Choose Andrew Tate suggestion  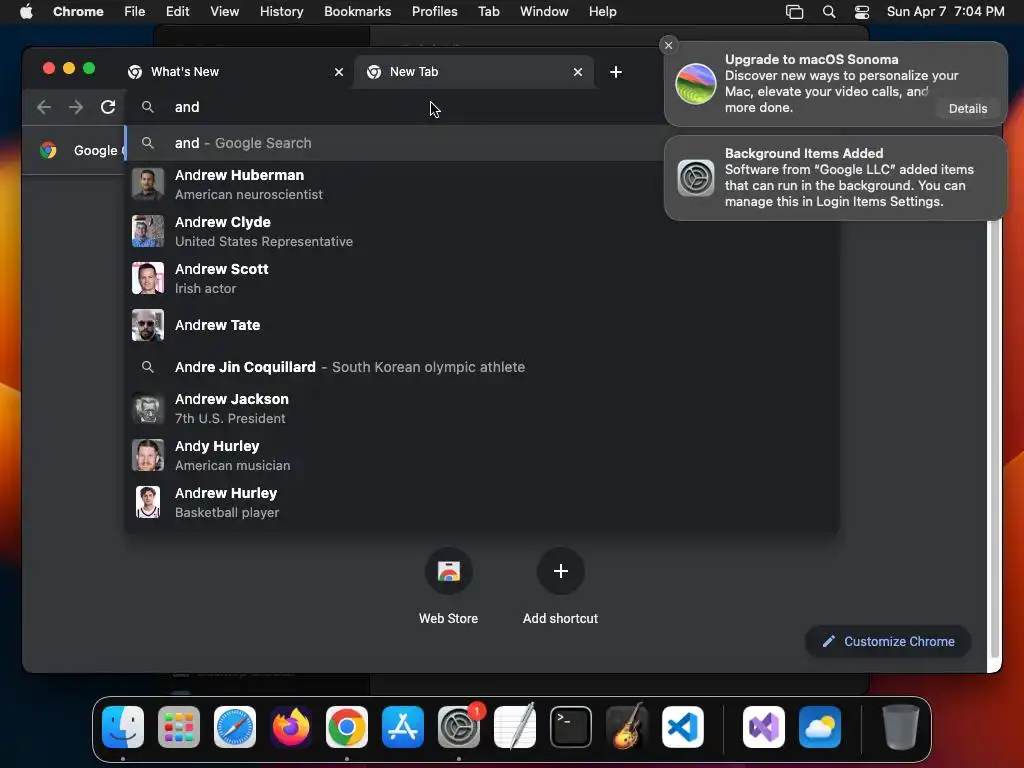click(x=481, y=325)
